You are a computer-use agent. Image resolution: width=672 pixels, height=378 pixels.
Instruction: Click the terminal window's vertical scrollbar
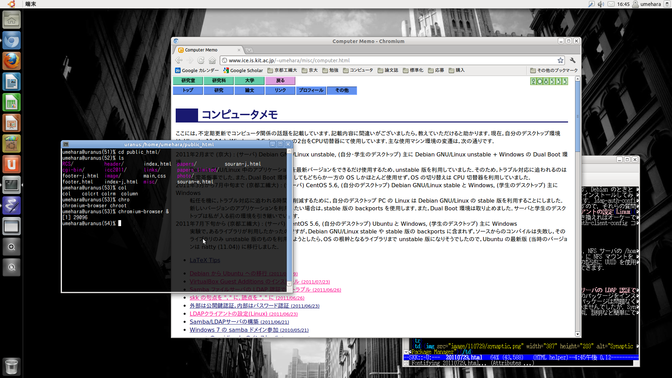[289, 218]
